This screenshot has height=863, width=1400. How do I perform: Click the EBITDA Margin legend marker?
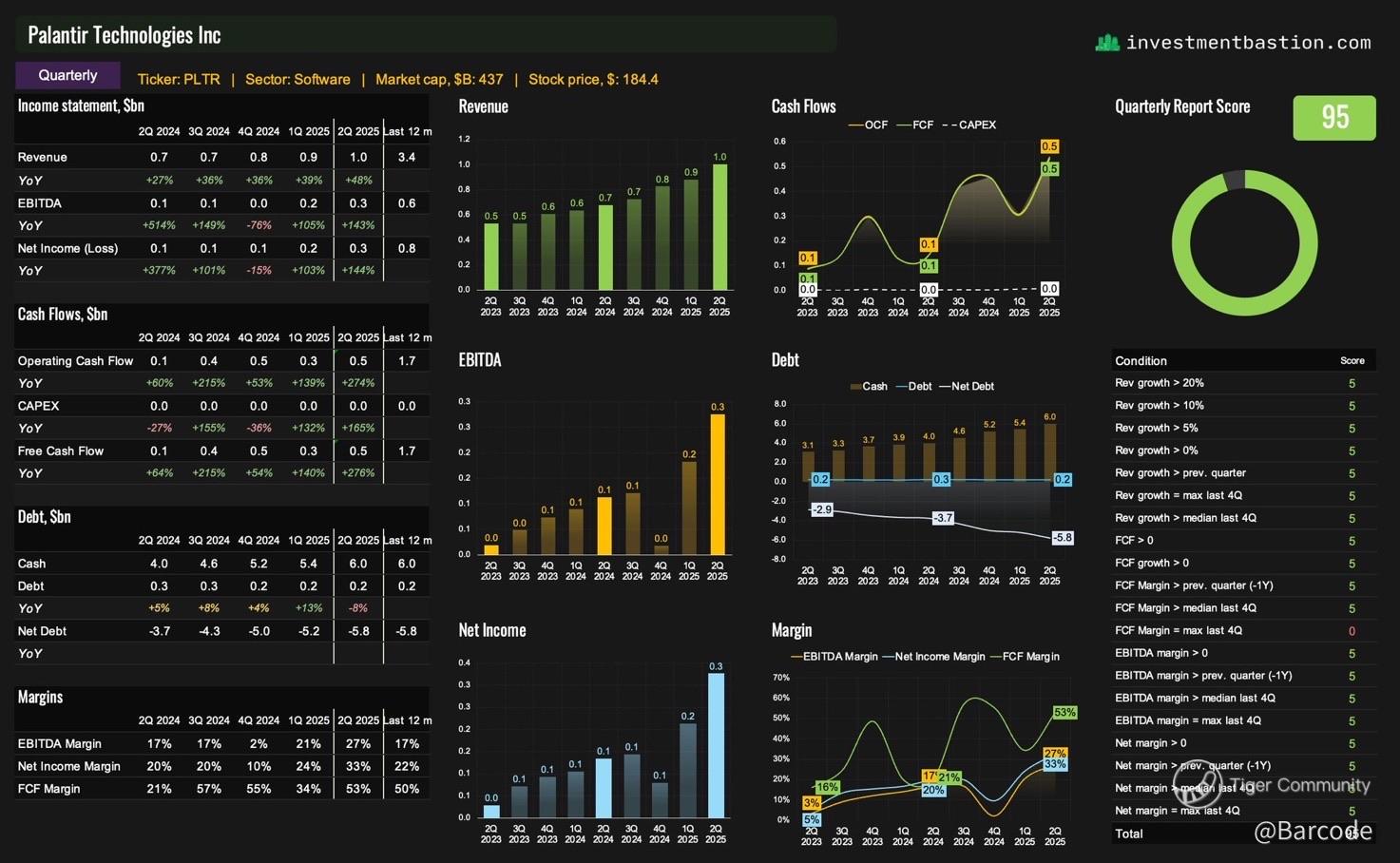point(796,656)
